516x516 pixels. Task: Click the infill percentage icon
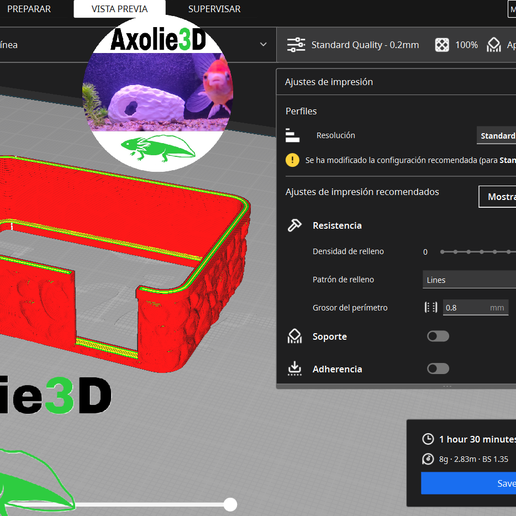pyautogui.click(x=442, y=45)
